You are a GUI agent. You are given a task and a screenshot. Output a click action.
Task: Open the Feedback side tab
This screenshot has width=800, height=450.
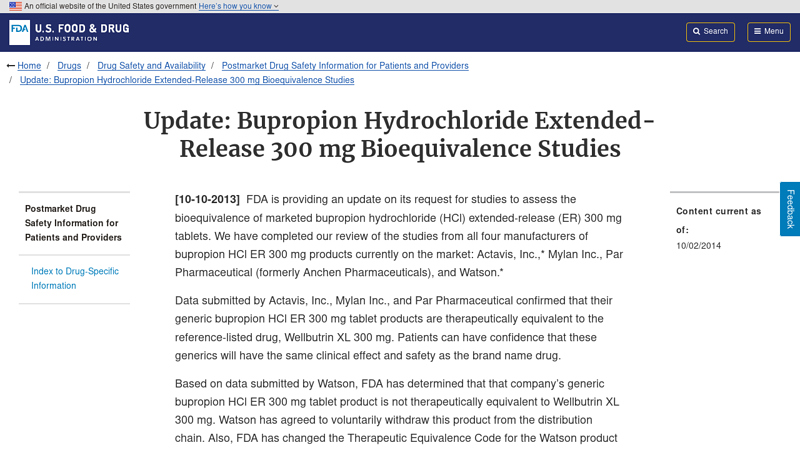click(790, 209)
